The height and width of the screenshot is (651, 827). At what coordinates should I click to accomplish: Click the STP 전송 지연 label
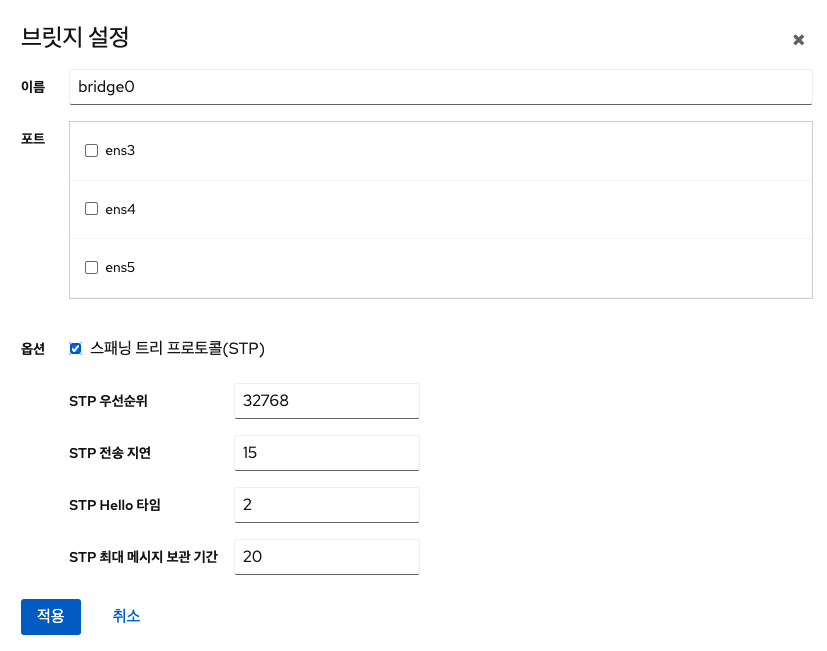pos(110,453)
